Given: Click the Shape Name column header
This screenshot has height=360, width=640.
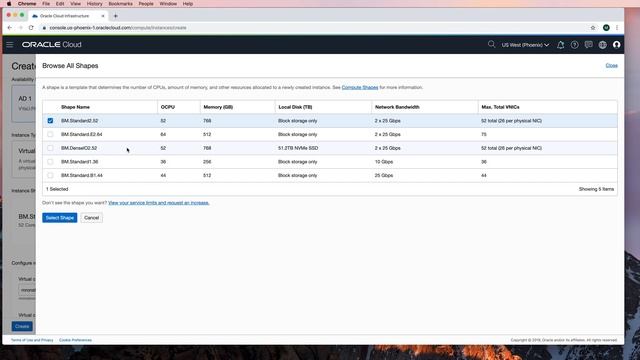Looking at the screenshot, I should (x=76, y=107).
